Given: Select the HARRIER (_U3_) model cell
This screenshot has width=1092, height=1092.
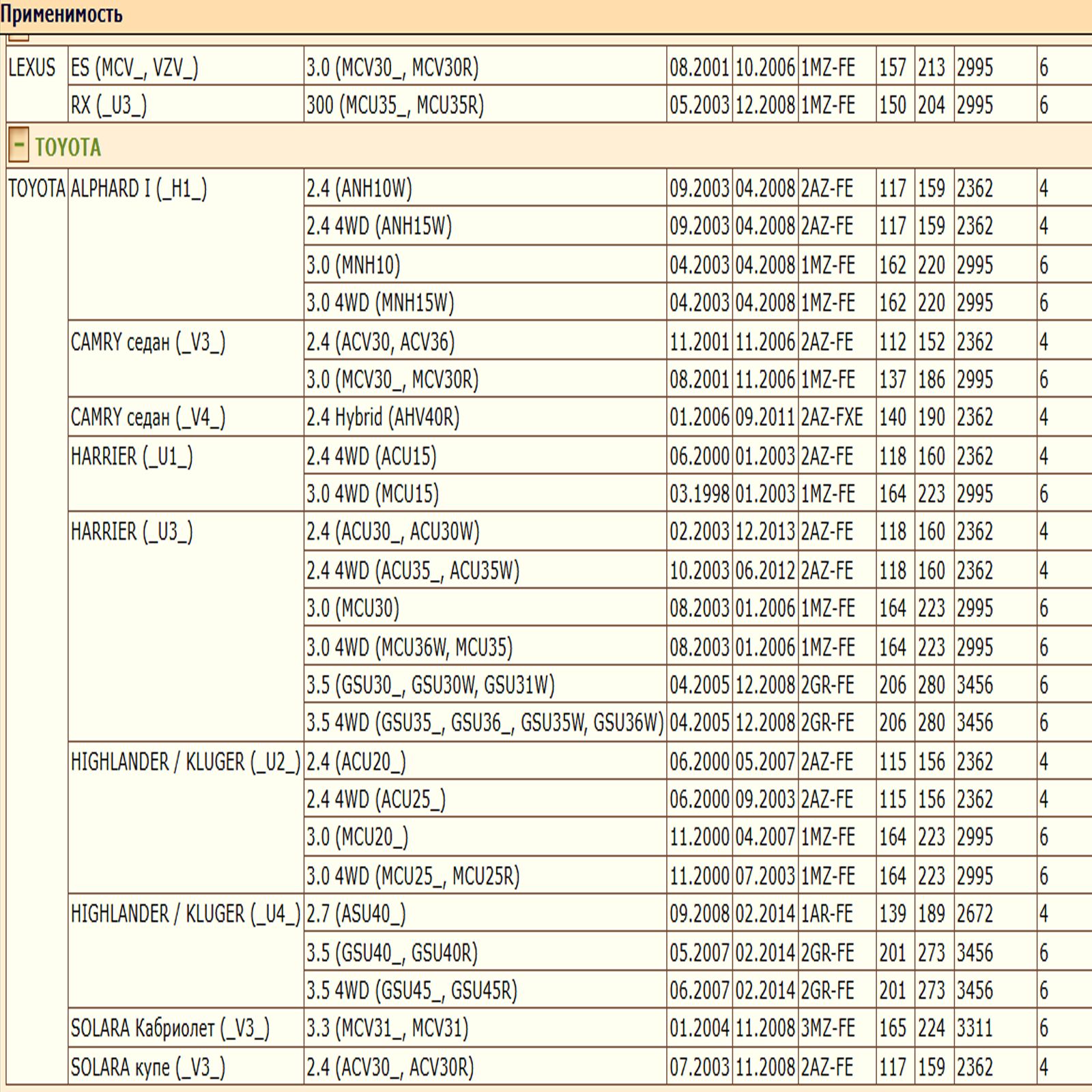Looking at the screenshot, I should [132, 532].
